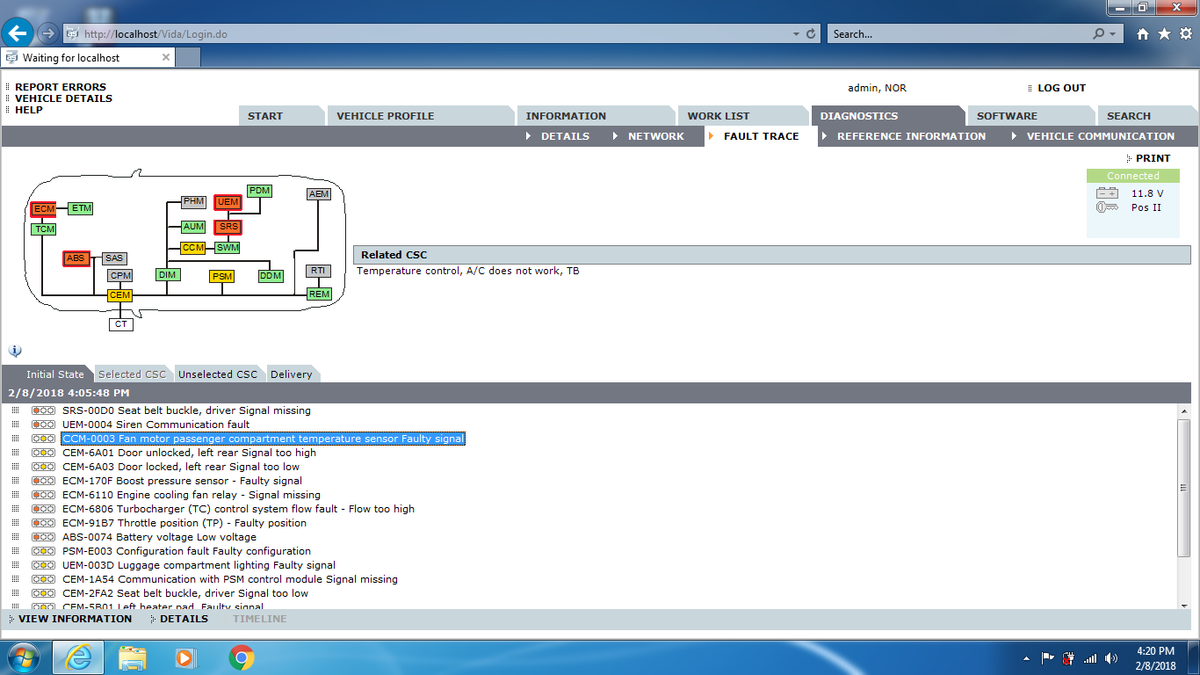The width and height of the screenshot is (1200, 675).
Task: Open Google Chrome from the taskbar
Action: [240, 657]
